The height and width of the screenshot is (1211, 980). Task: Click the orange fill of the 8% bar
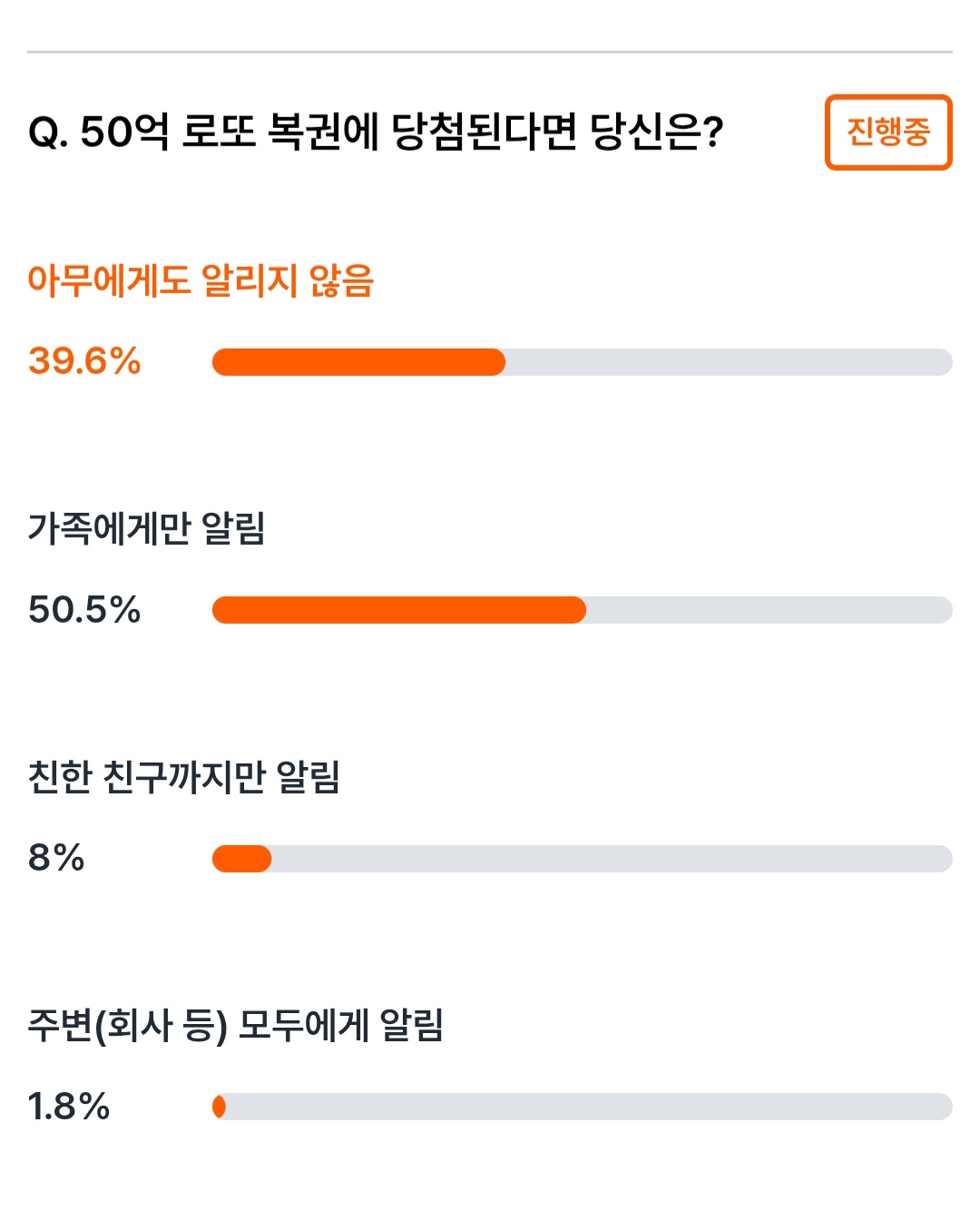point(241,859)
